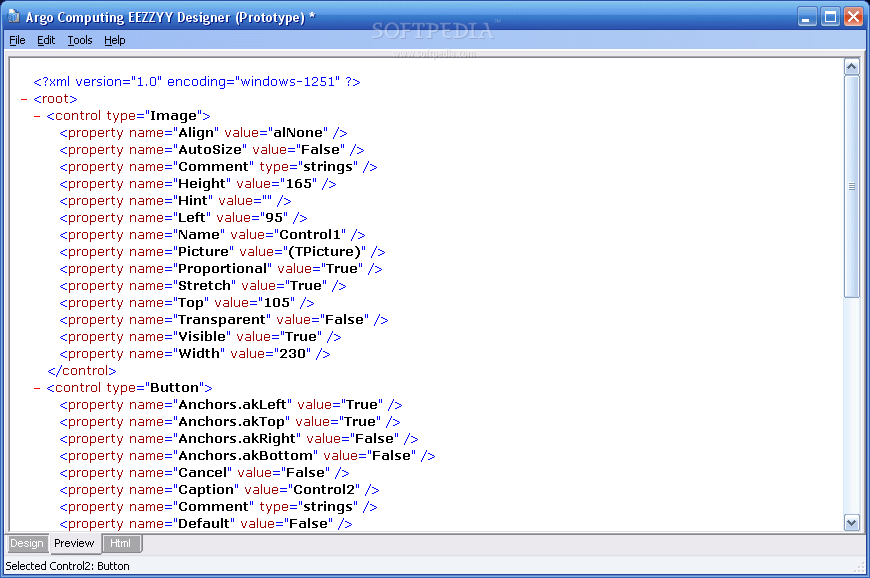
Task: Open the Help menu
Action: pos(115,40)
